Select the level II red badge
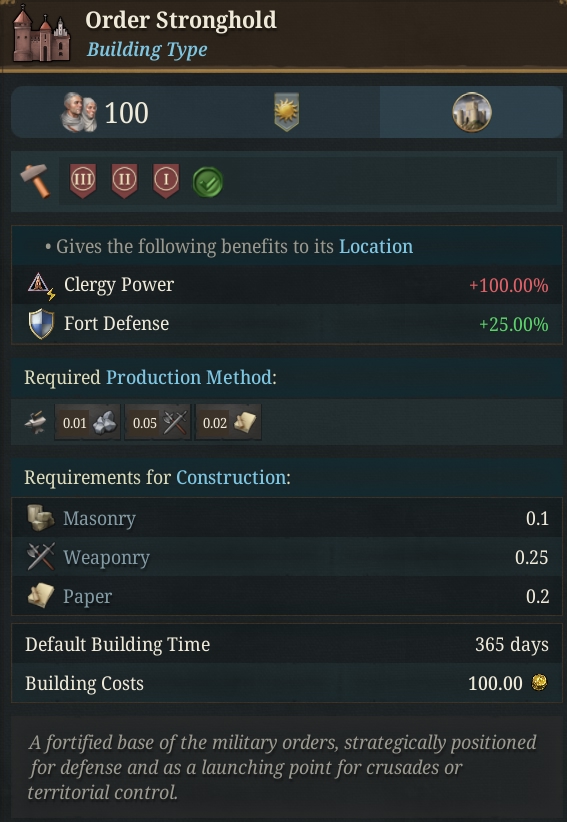Viewport: 567px width, 822px height. coord(124,181)
